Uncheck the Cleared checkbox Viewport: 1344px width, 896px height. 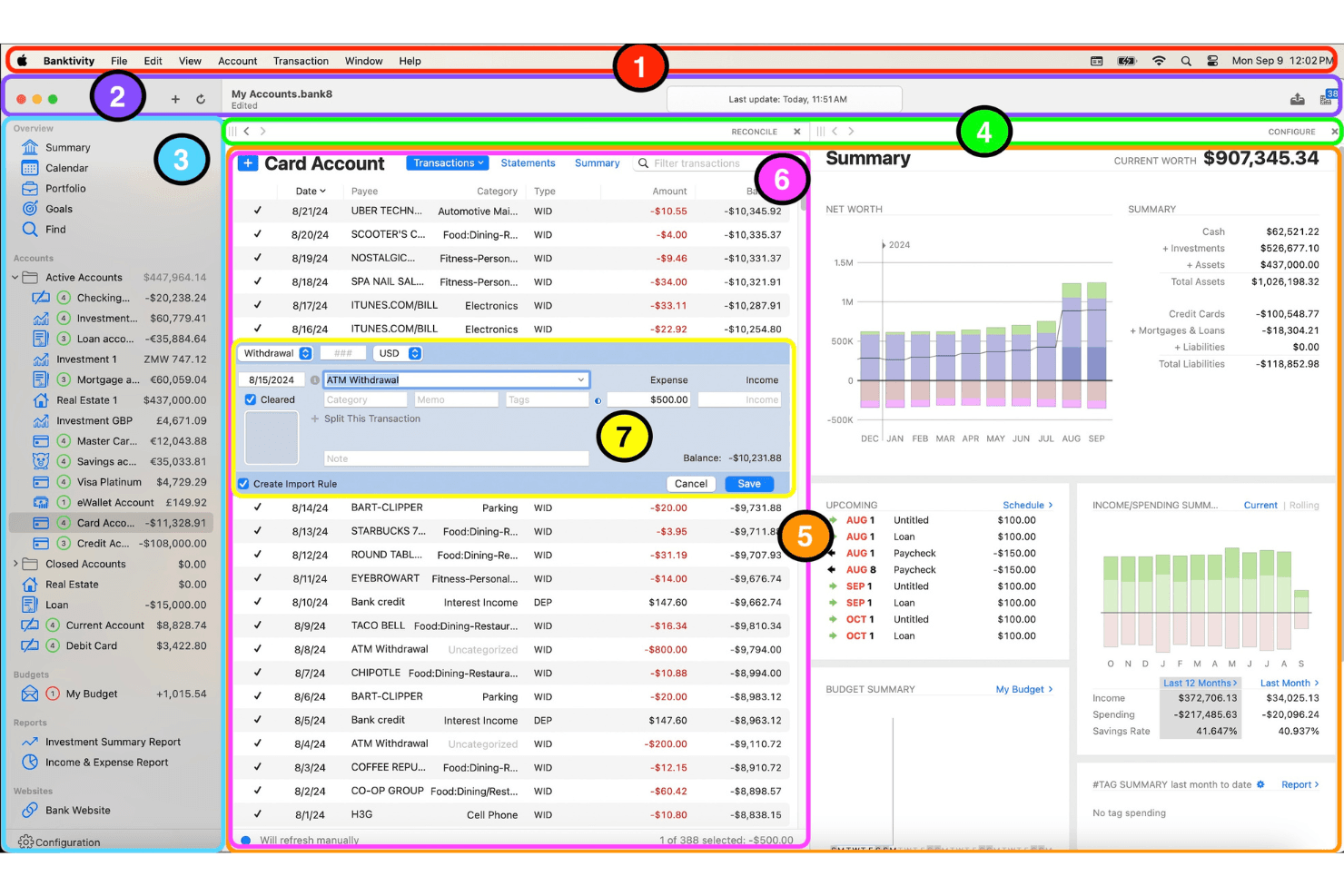pyautogui.click(x=251, y=399)
